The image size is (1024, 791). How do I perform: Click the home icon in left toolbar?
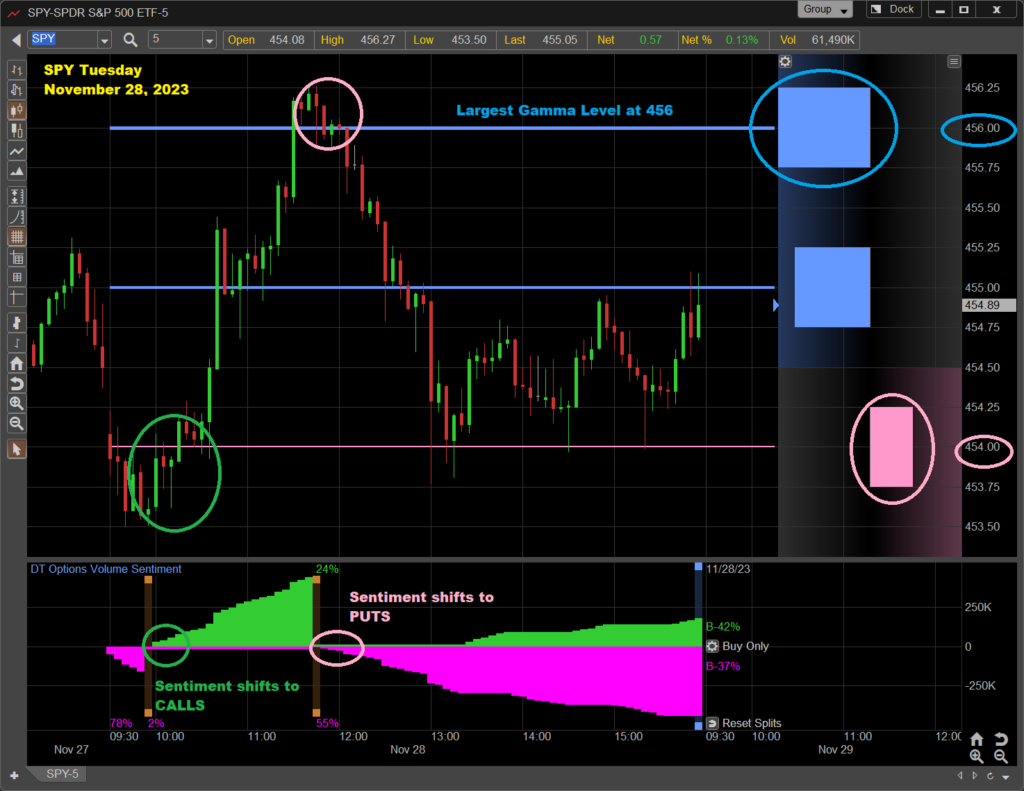[x=16, y=363]
